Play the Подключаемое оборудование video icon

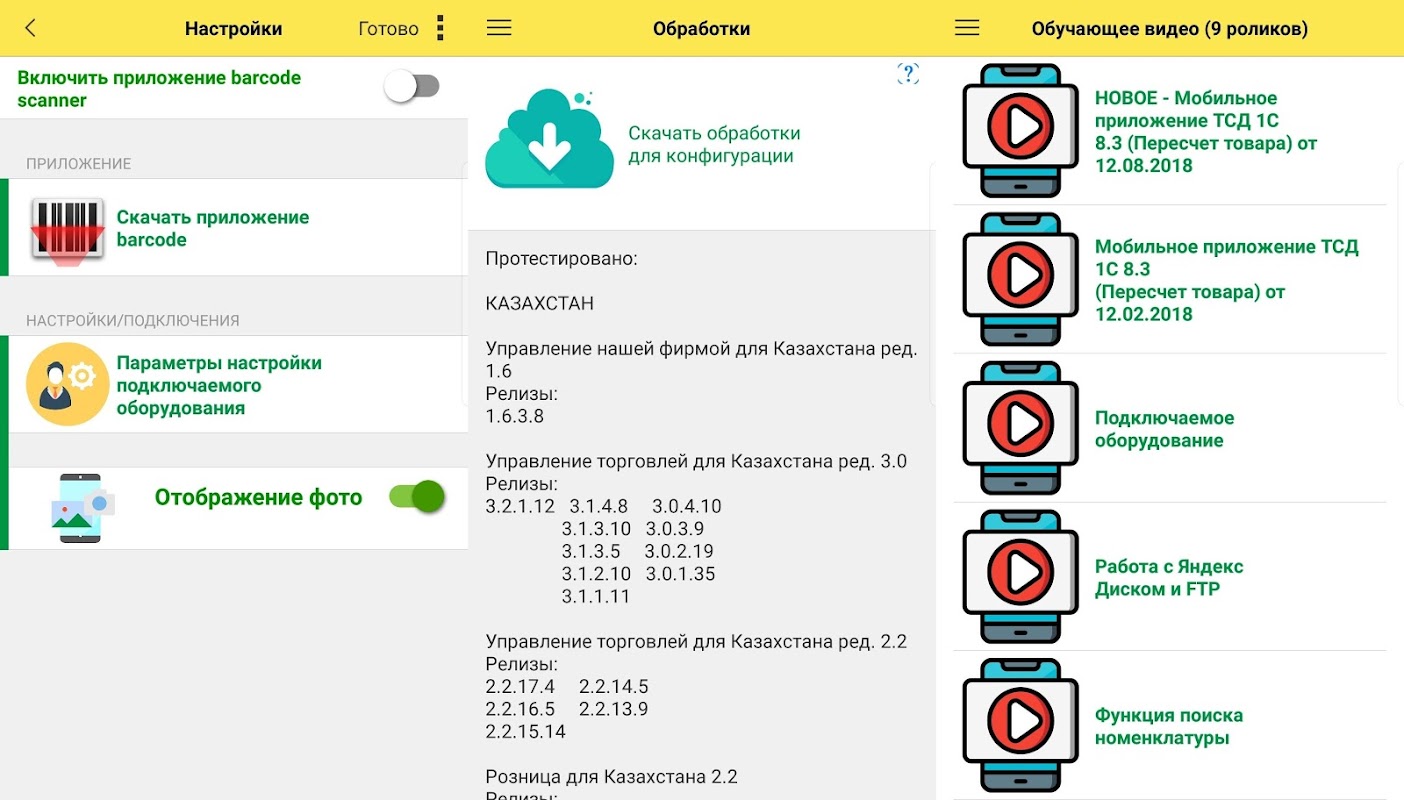coord(1020,428)
